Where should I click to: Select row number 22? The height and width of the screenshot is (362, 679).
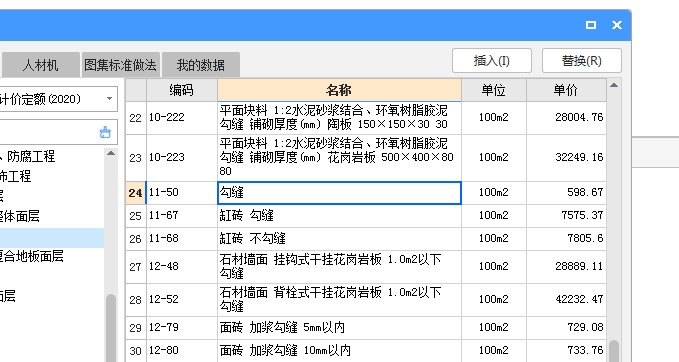click(136, 118)
